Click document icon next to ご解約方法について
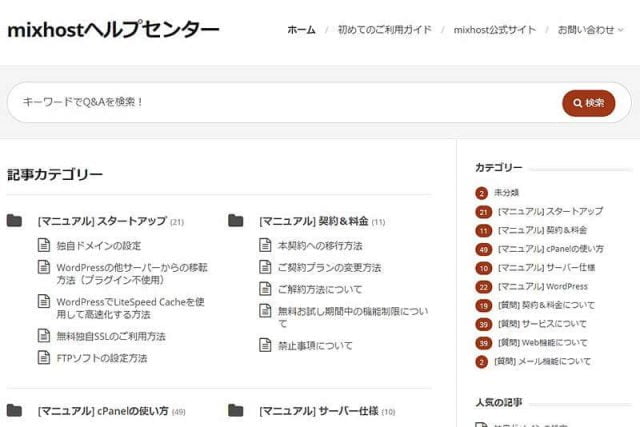Image resolution: width=640 pixels, height=427 pixels. pos(265,289)
